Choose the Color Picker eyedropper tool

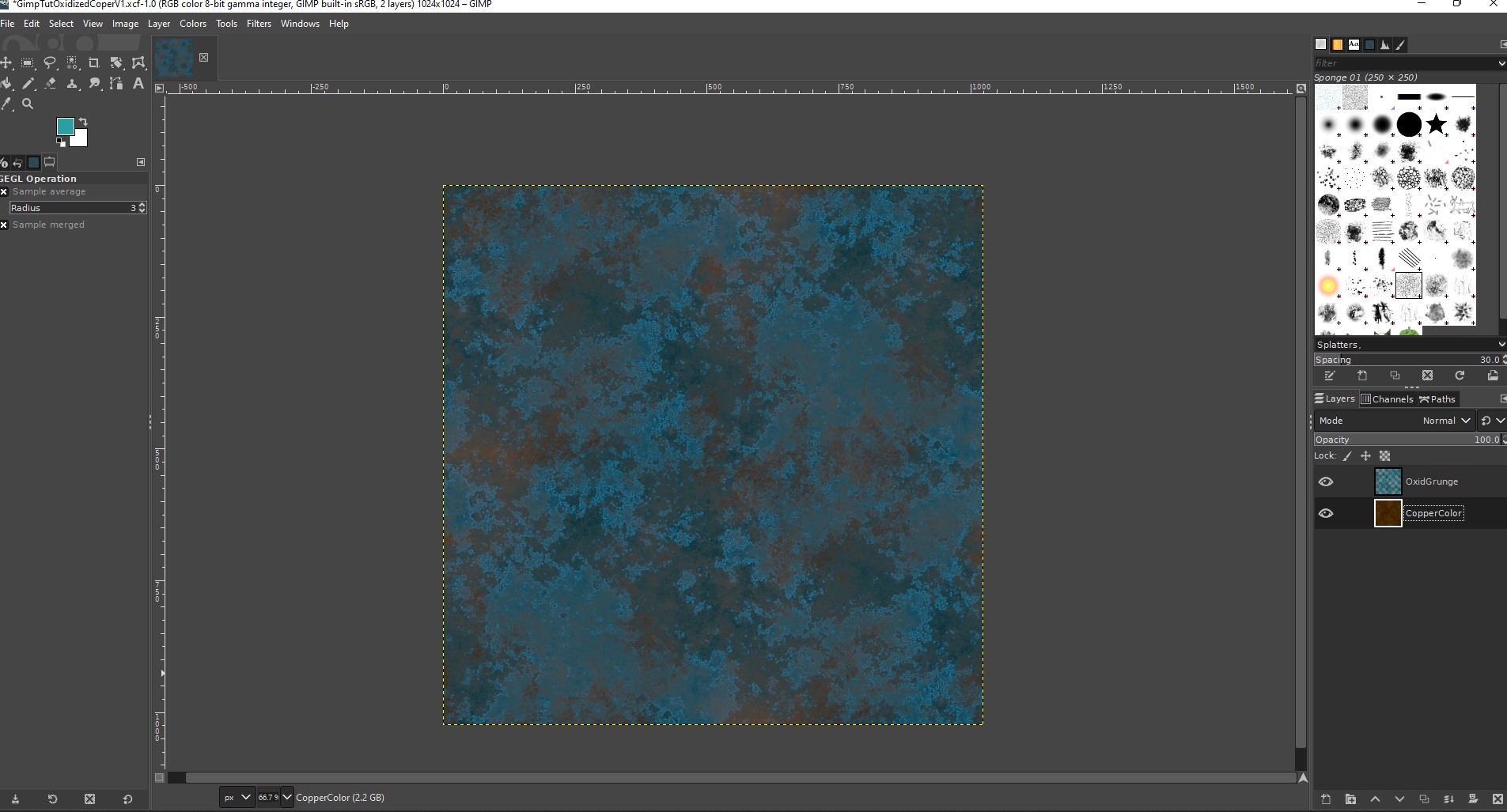pos(6,104)
